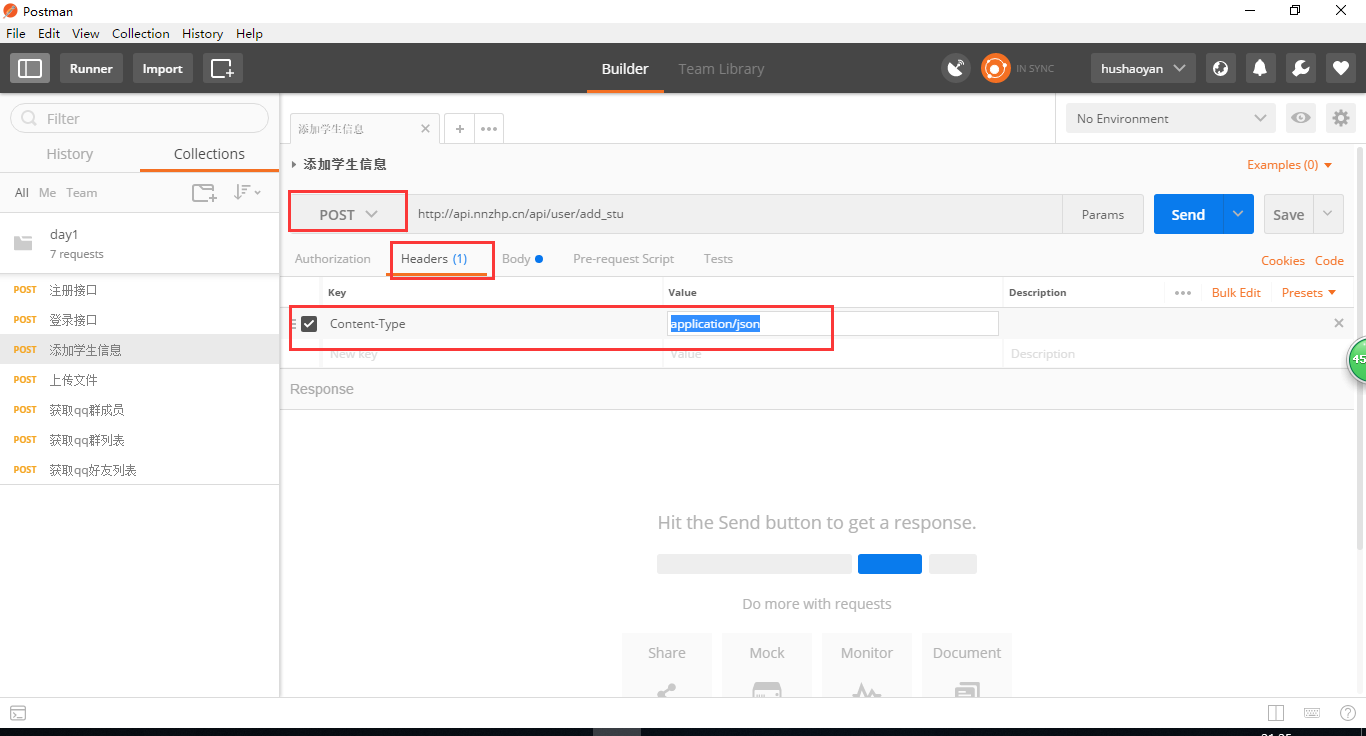
Task: Open tab options ellipsis menu
Action: point(489,128)
